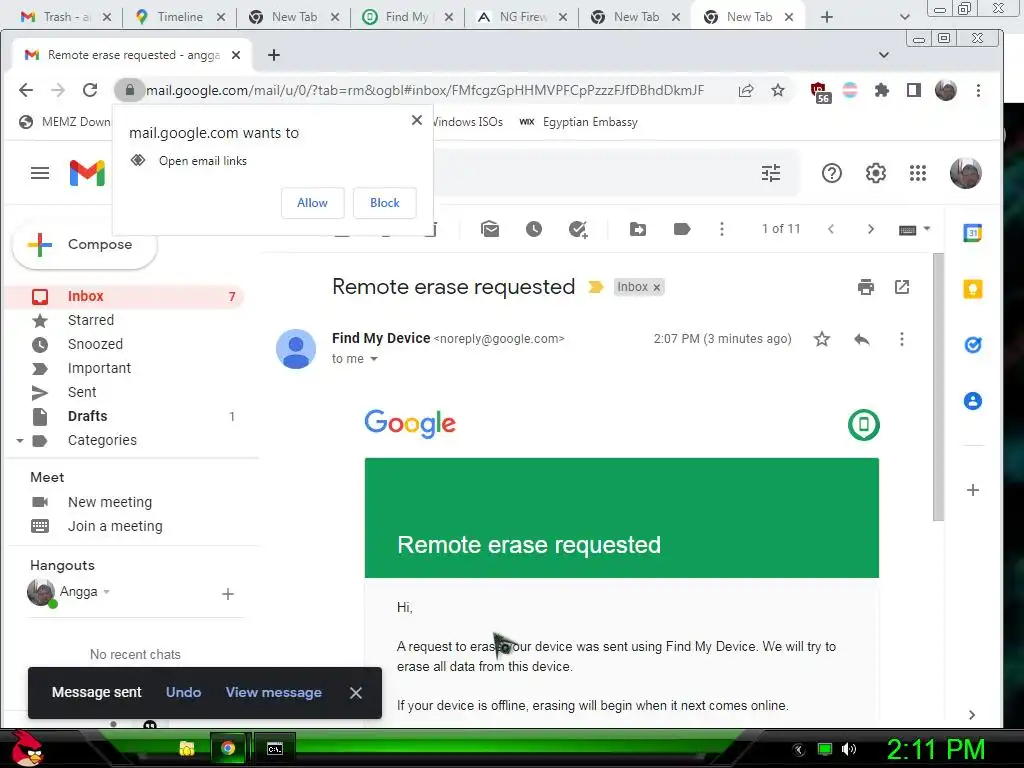The image size is (1024, 768).
Task: Switch to Timeline tab
Action: pos(178,17)
